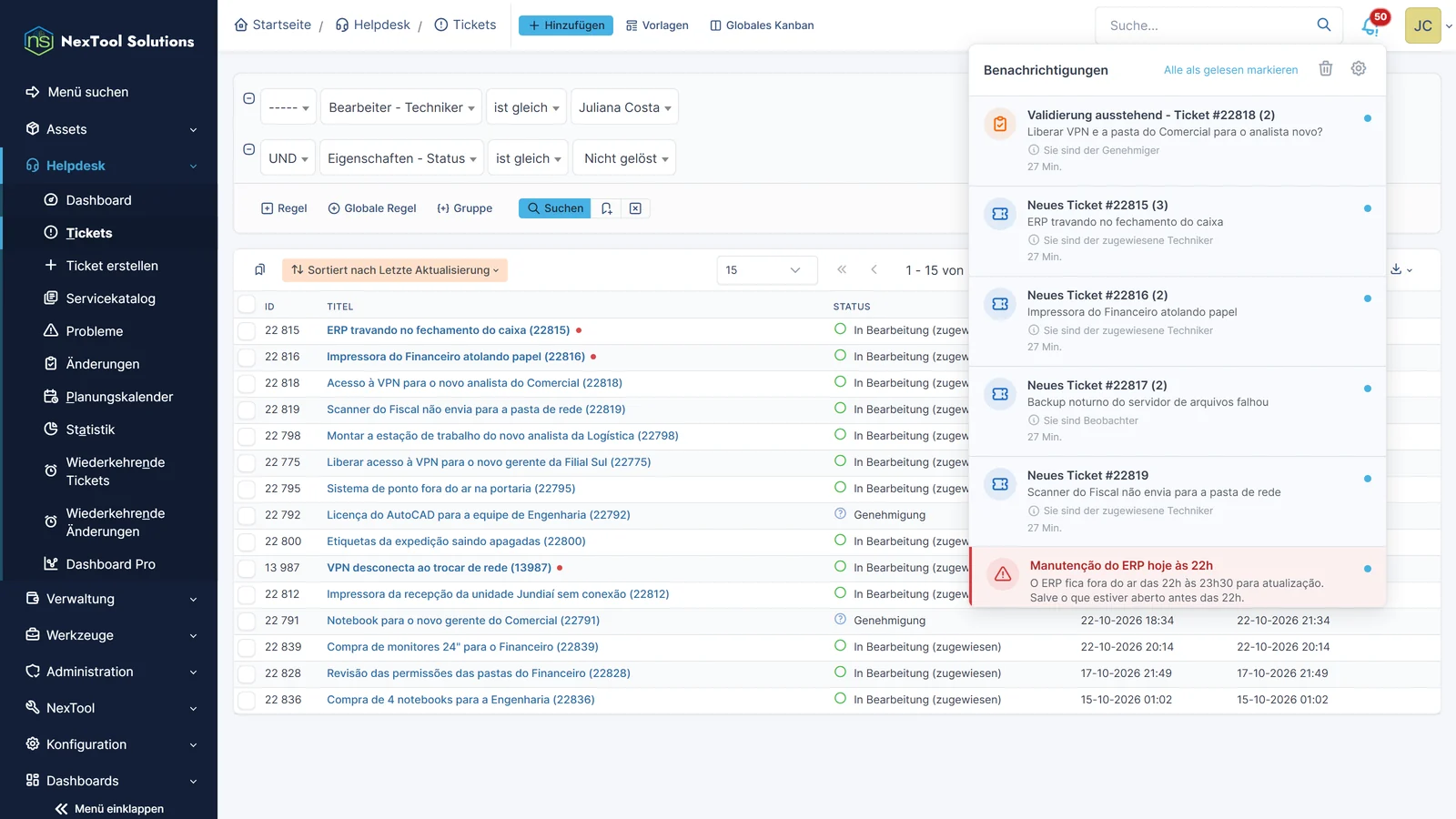
Task: Go to the first page of results
Action: [842, 269]
